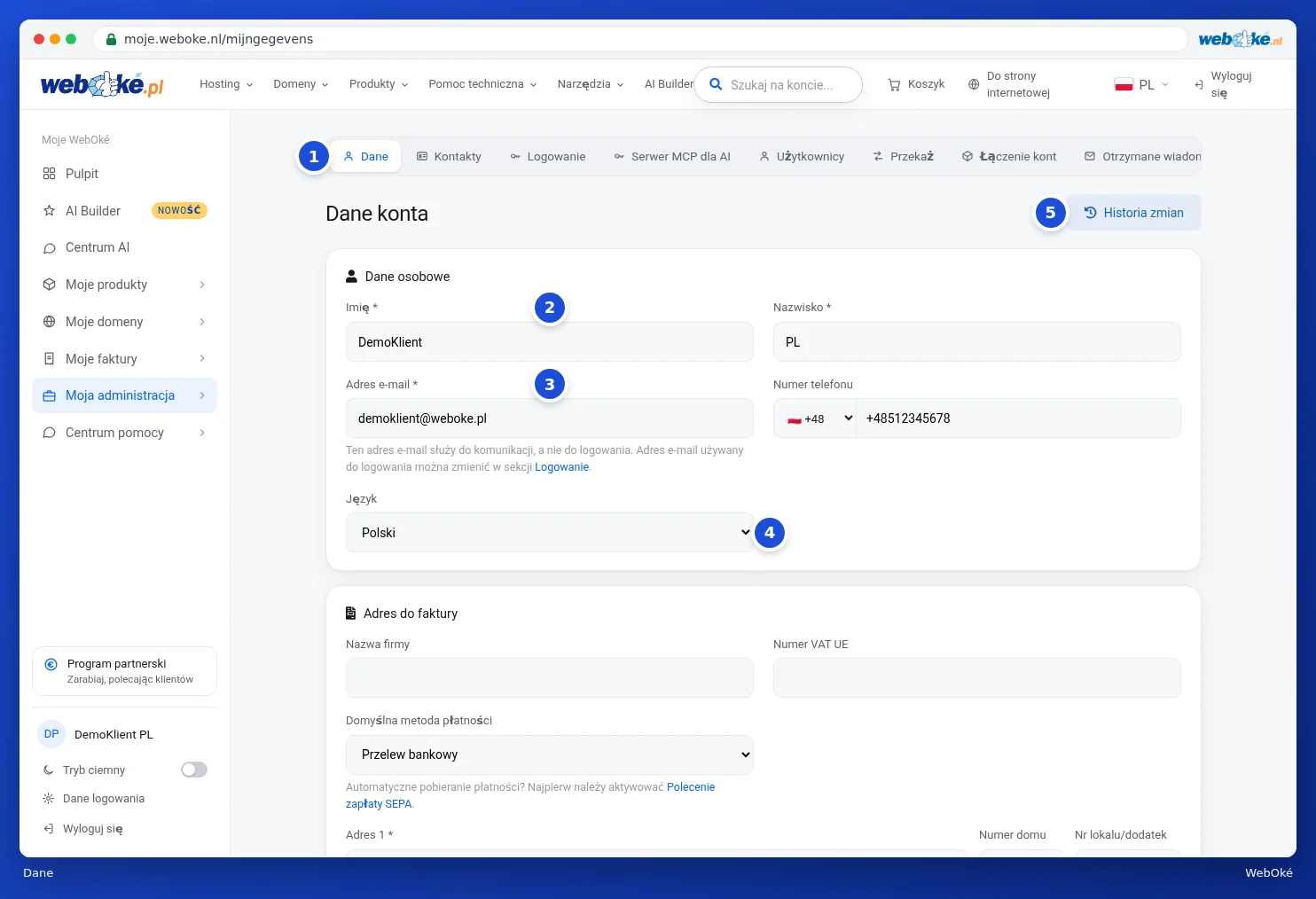Click the globe icon for website
1316x899 pixels.
[974, 84]
